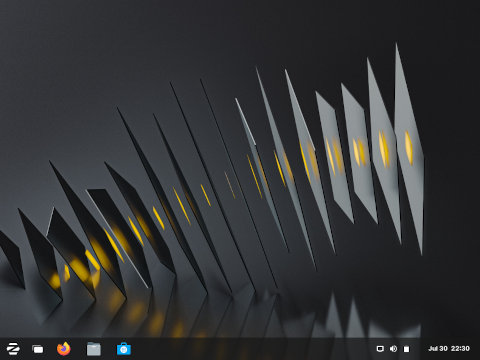Launch Firefox from the taskbar
480x360 pixels.
pyautogui.click(x=64, y=349)
